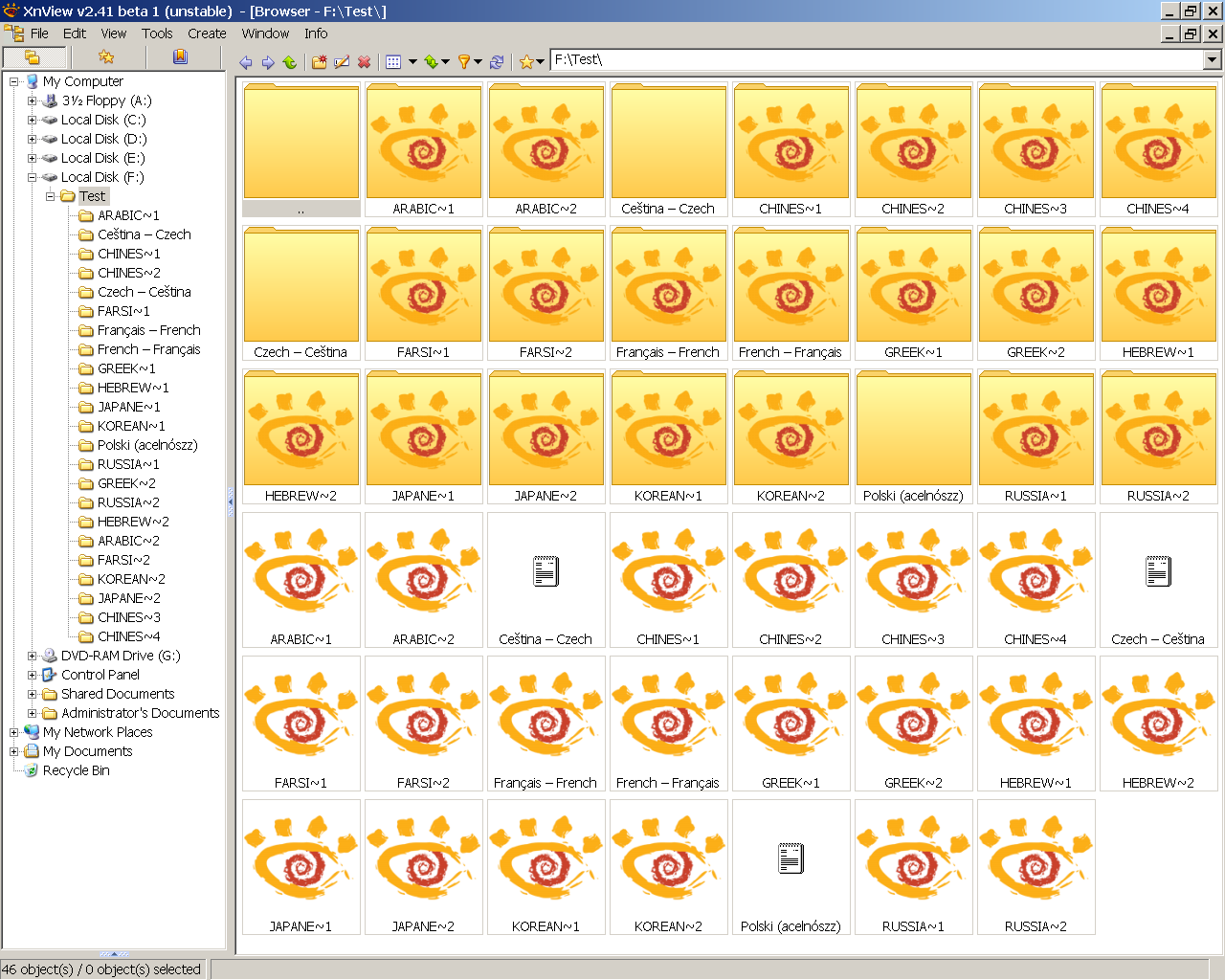Screen dimensions: 1225x980
Task: Select Administrator's Documents in the tree
Action: coord(141,713)
